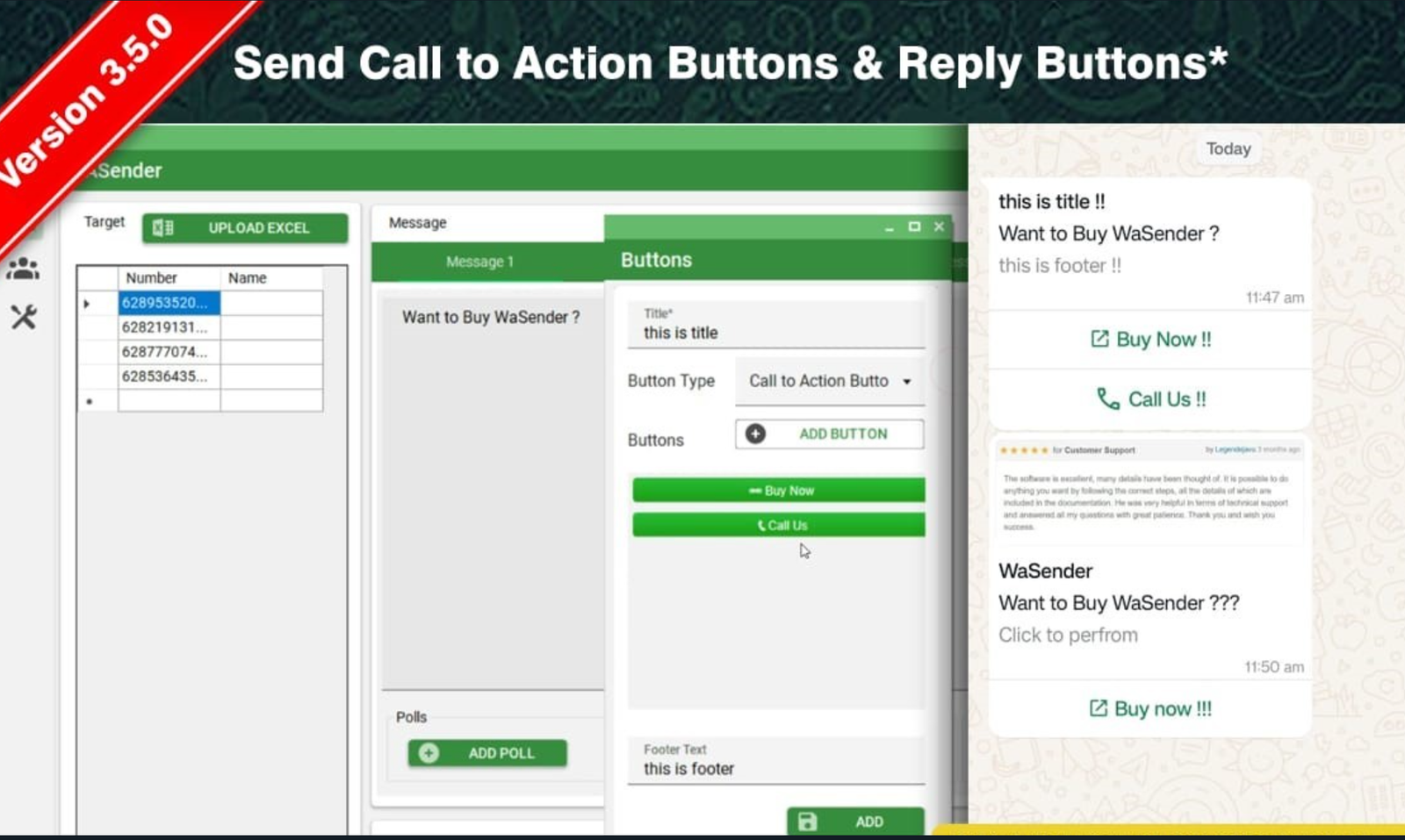Click the Number column header

(169, 278)
